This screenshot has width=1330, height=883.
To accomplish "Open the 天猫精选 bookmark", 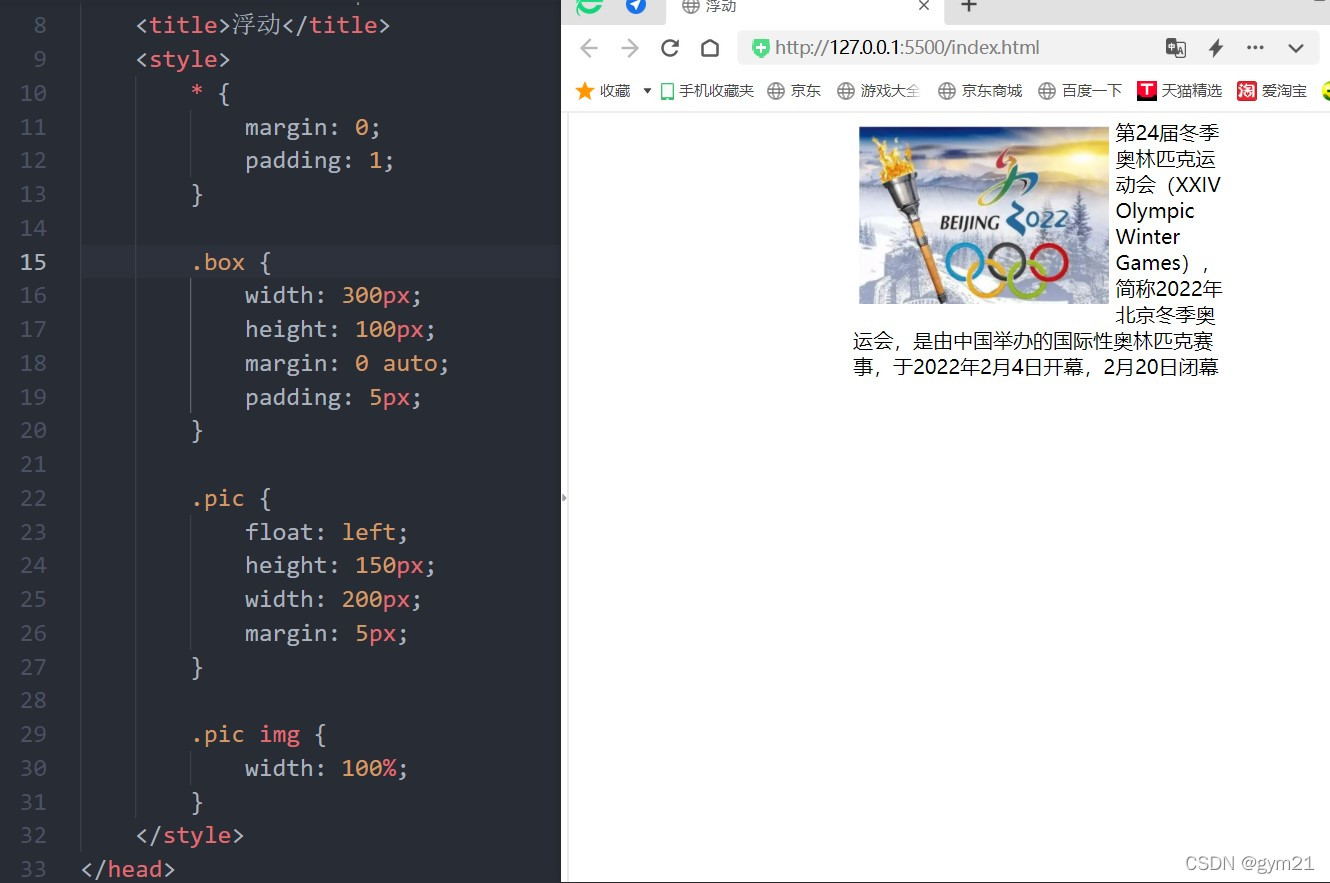I will click(1180, 91).
